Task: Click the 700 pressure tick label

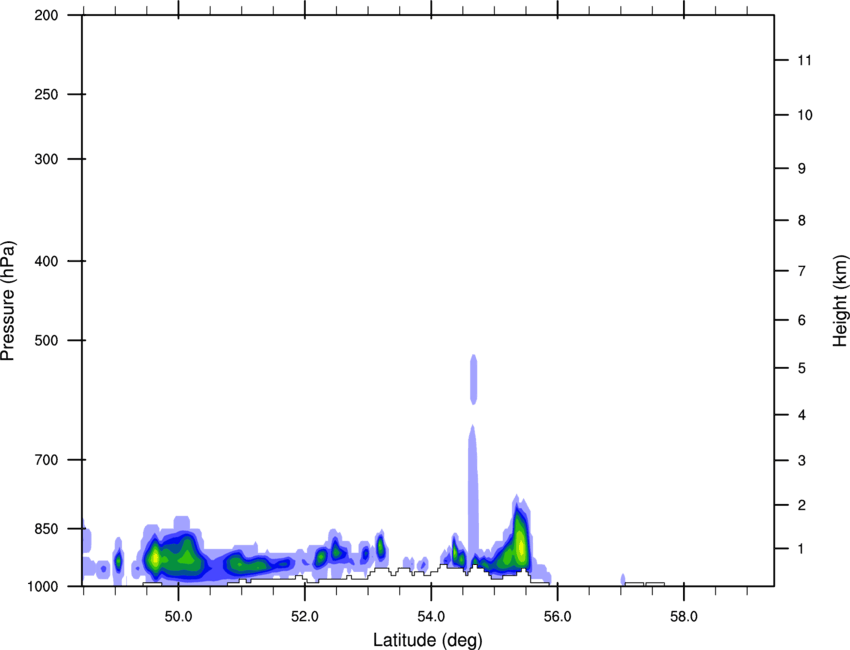Action: pos(46,459)
